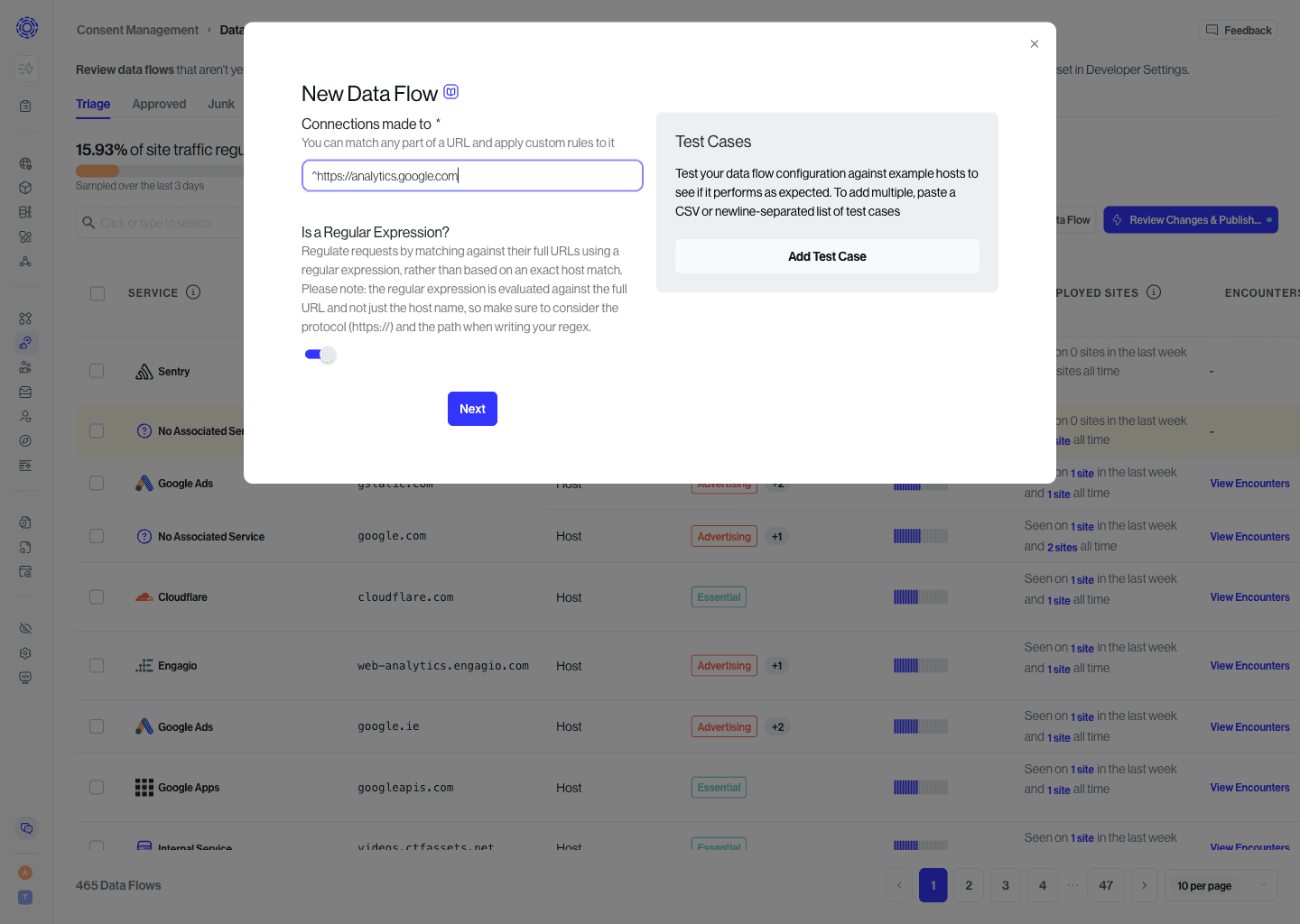The width and height of the screenshot is (1300, 924).
Task: Click the Essential tag in Cloudflare row
Action: coord(719,596)
